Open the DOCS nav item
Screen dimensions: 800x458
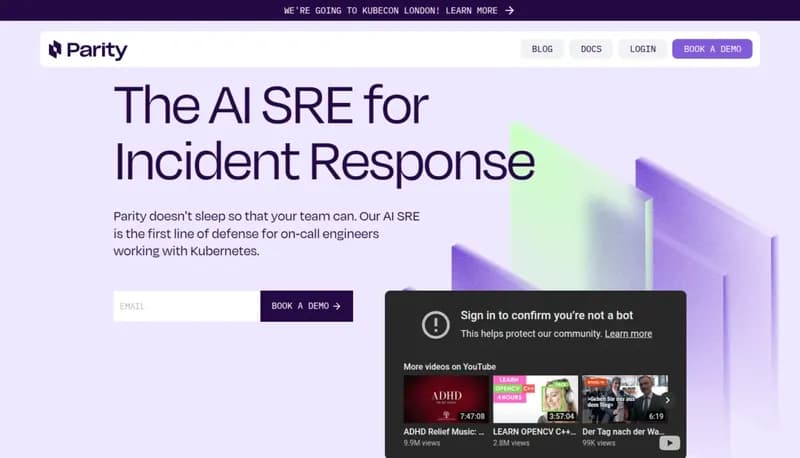591,49
